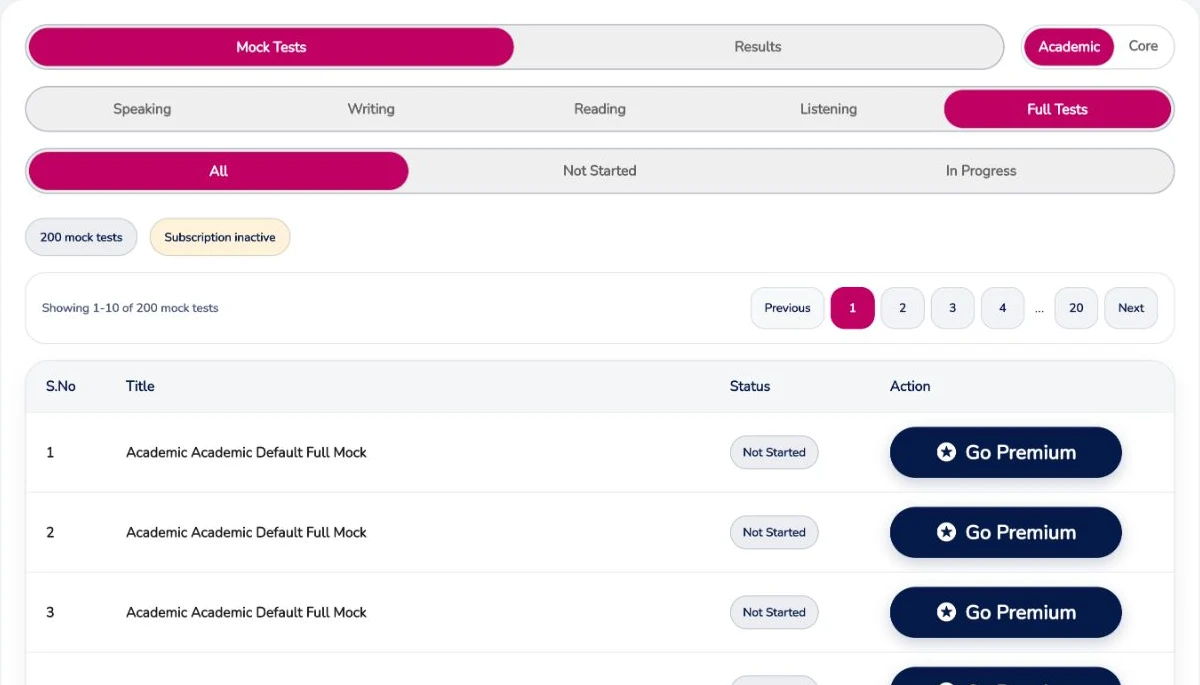The width and height of the screenshot is (1200, 685).
Task: Select page 1 in pagination
Action: point(852,308)
